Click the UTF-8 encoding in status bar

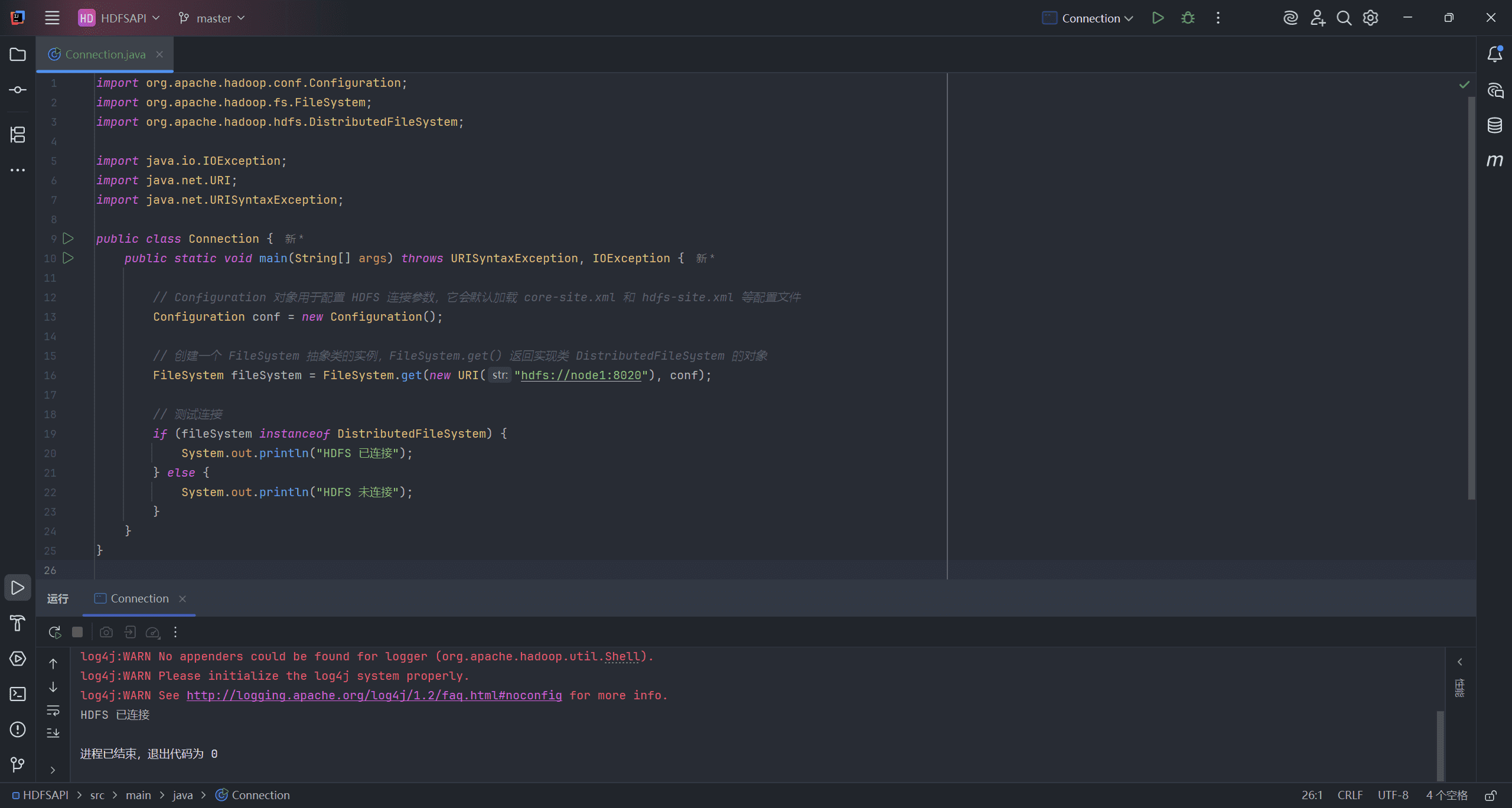[x=1393, y=796]
